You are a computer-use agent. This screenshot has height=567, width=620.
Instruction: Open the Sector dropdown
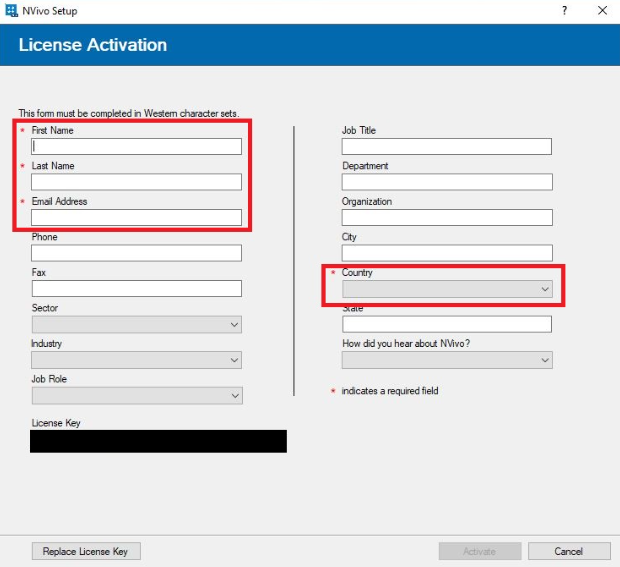coord(136,325)
